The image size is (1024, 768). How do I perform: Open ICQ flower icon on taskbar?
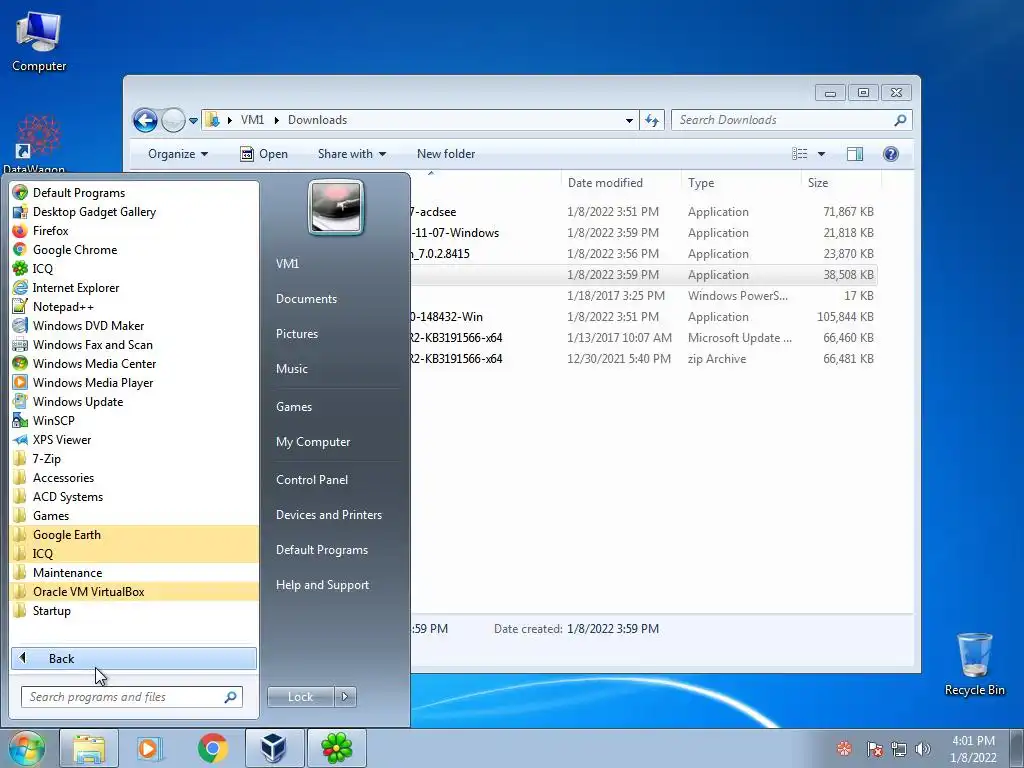click(x=336, y=748)
